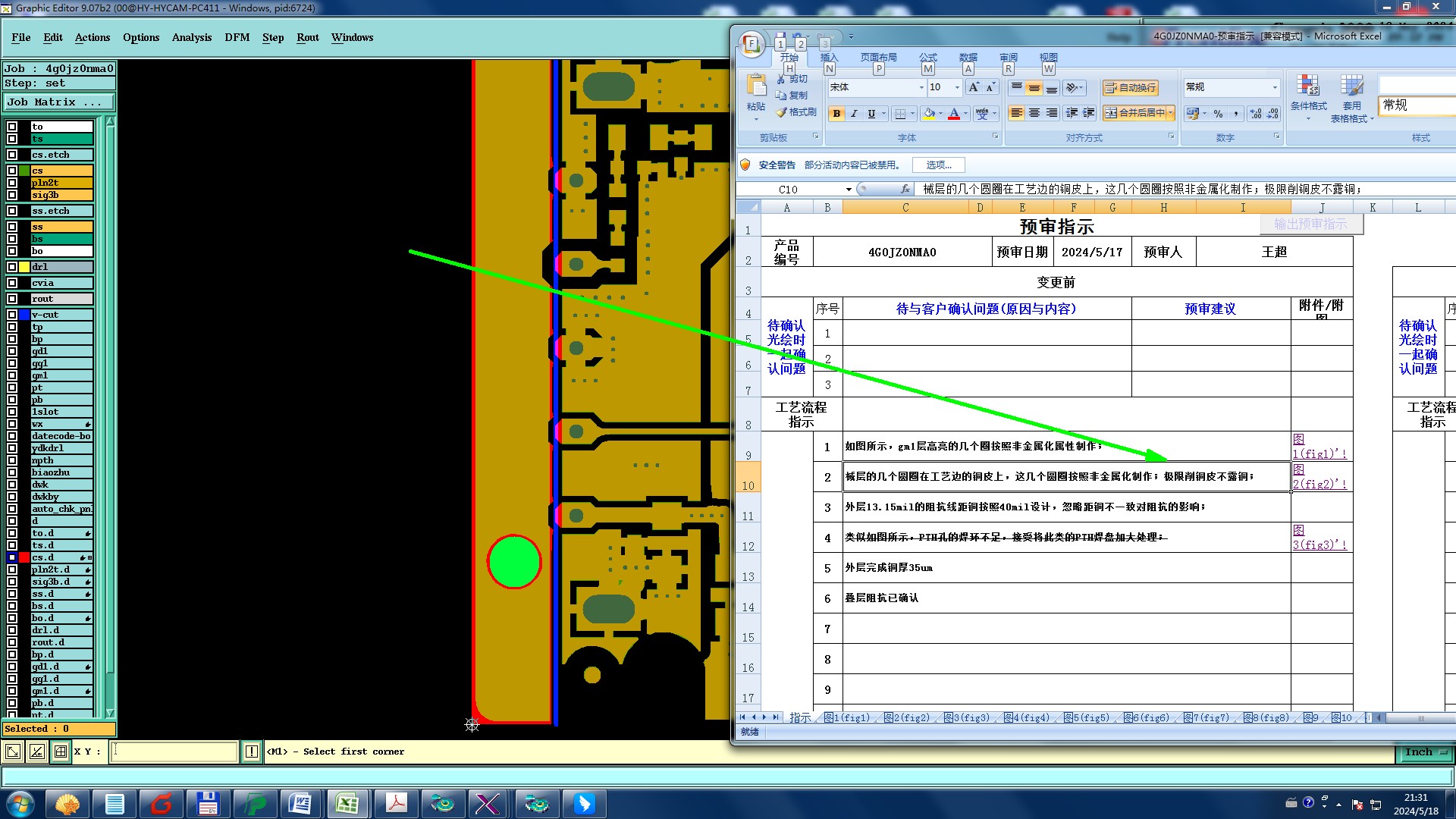
Task: Click the insert function fx icon
Action: click(905, 189)
